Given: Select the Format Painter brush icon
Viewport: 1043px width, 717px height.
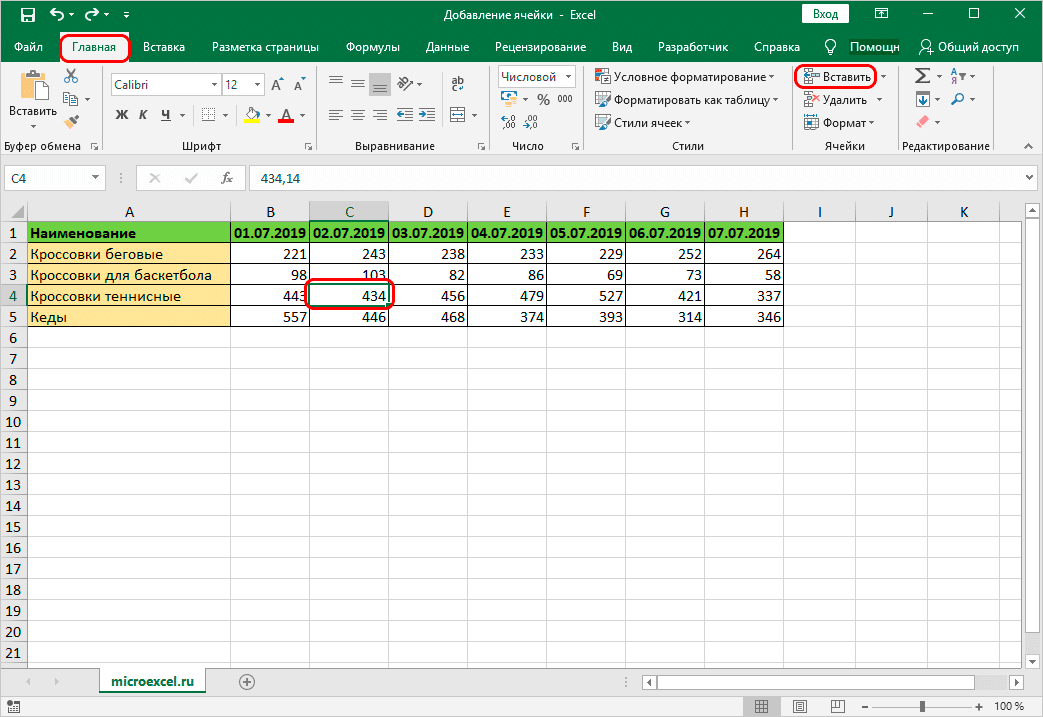Looking at the screenshot, I should [x=71, y=121].
